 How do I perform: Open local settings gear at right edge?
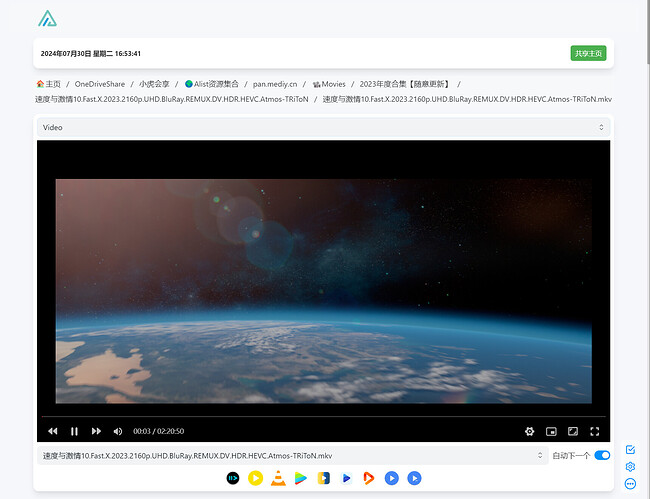[630, 467]
